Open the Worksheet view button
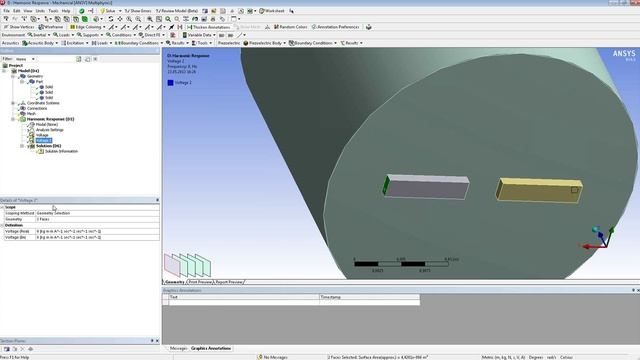 (272, 11)
